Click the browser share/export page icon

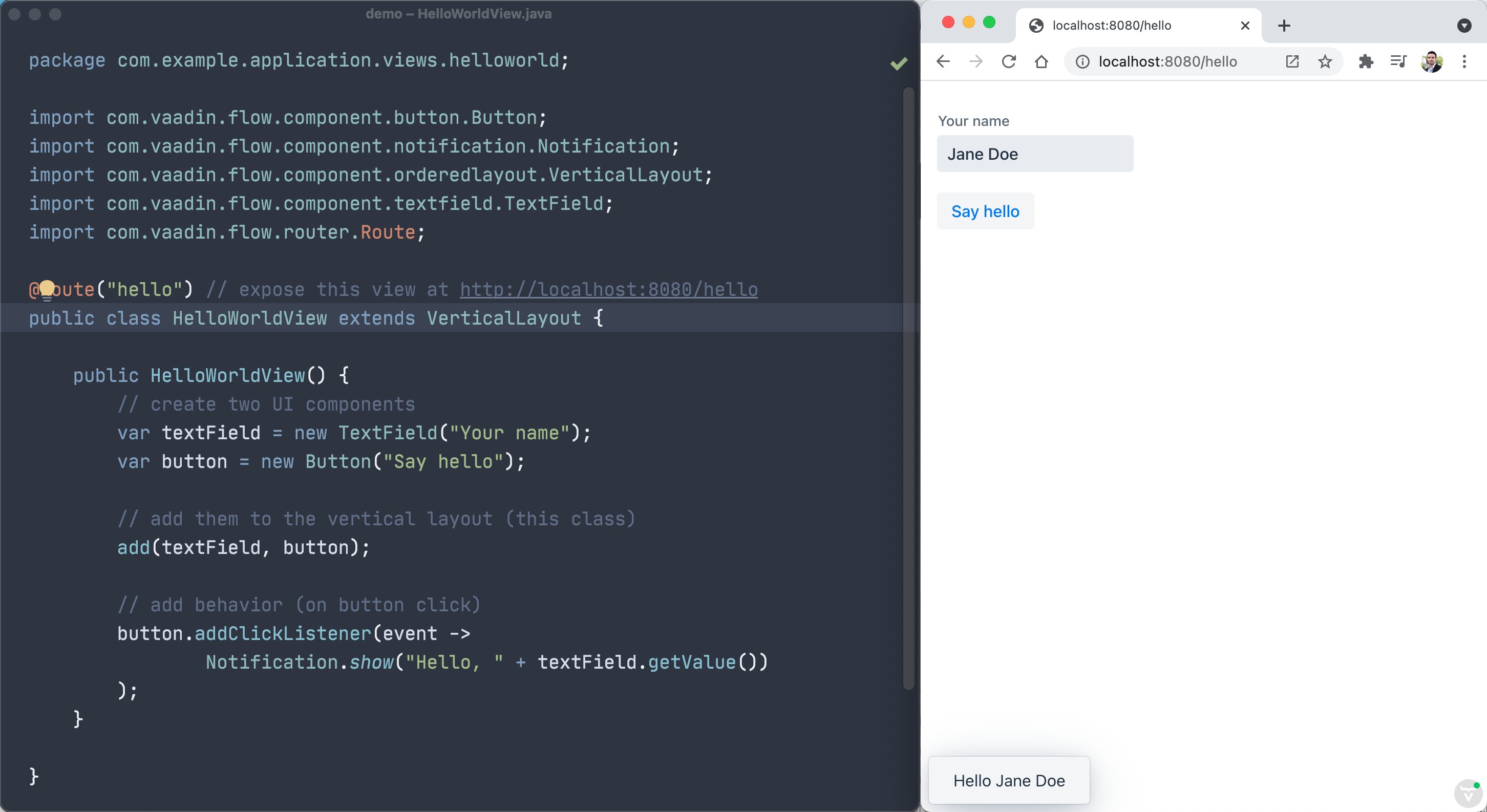[1292, 61]
